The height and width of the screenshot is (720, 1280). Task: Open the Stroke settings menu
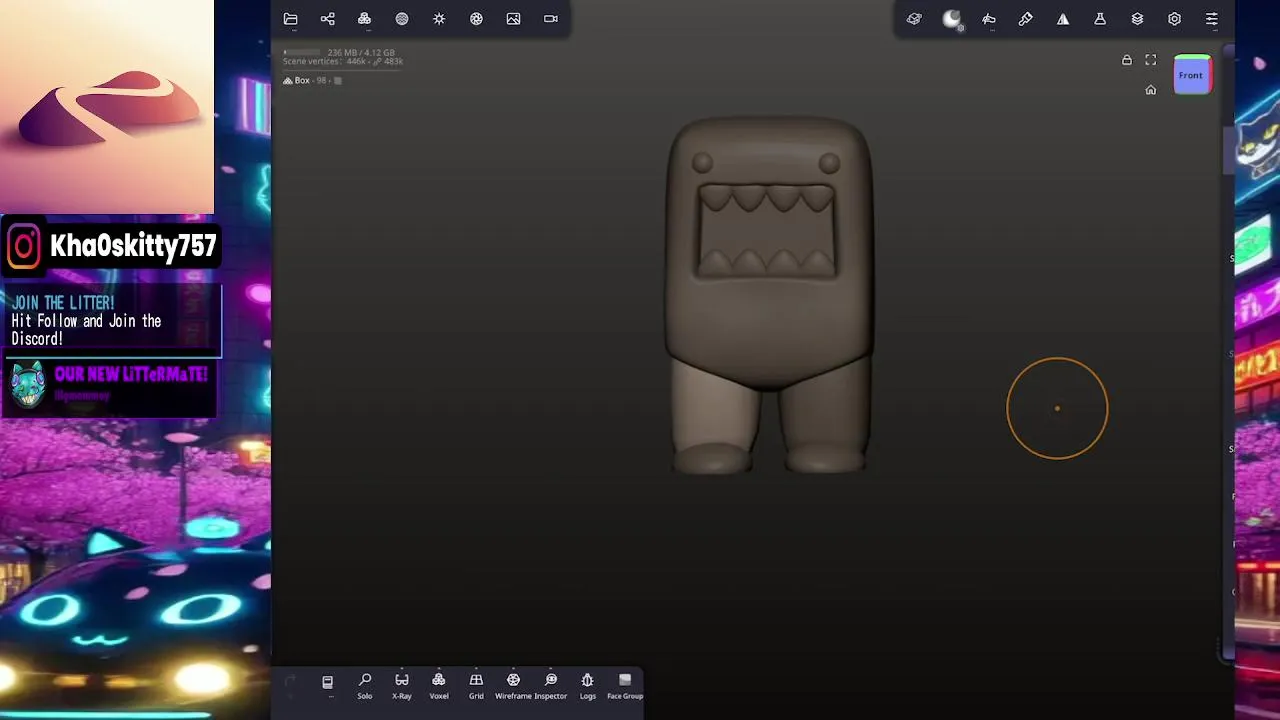pos(989,19)
